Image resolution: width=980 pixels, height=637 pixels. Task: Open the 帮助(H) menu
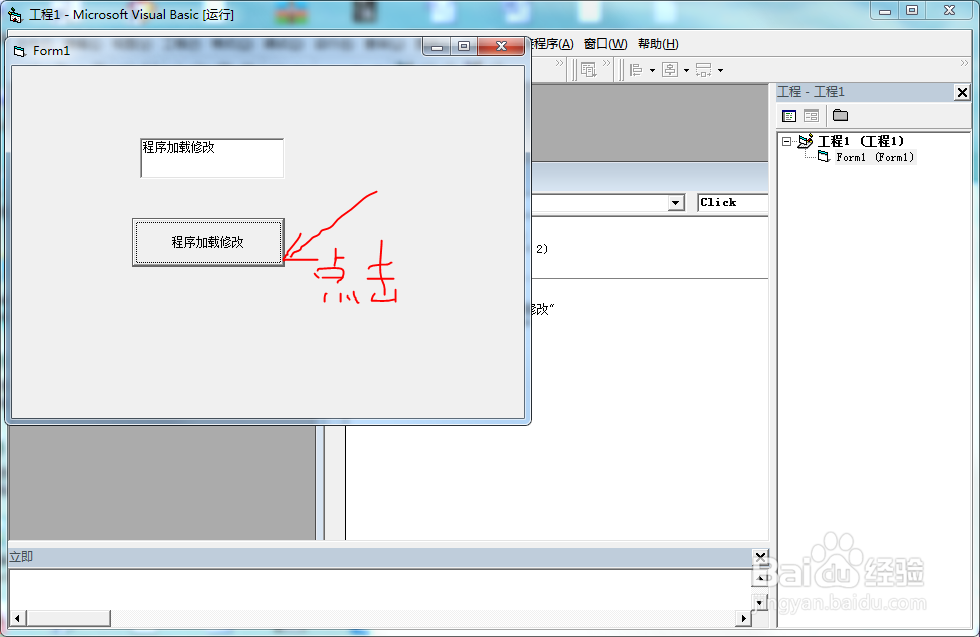[x=658, y=44]
